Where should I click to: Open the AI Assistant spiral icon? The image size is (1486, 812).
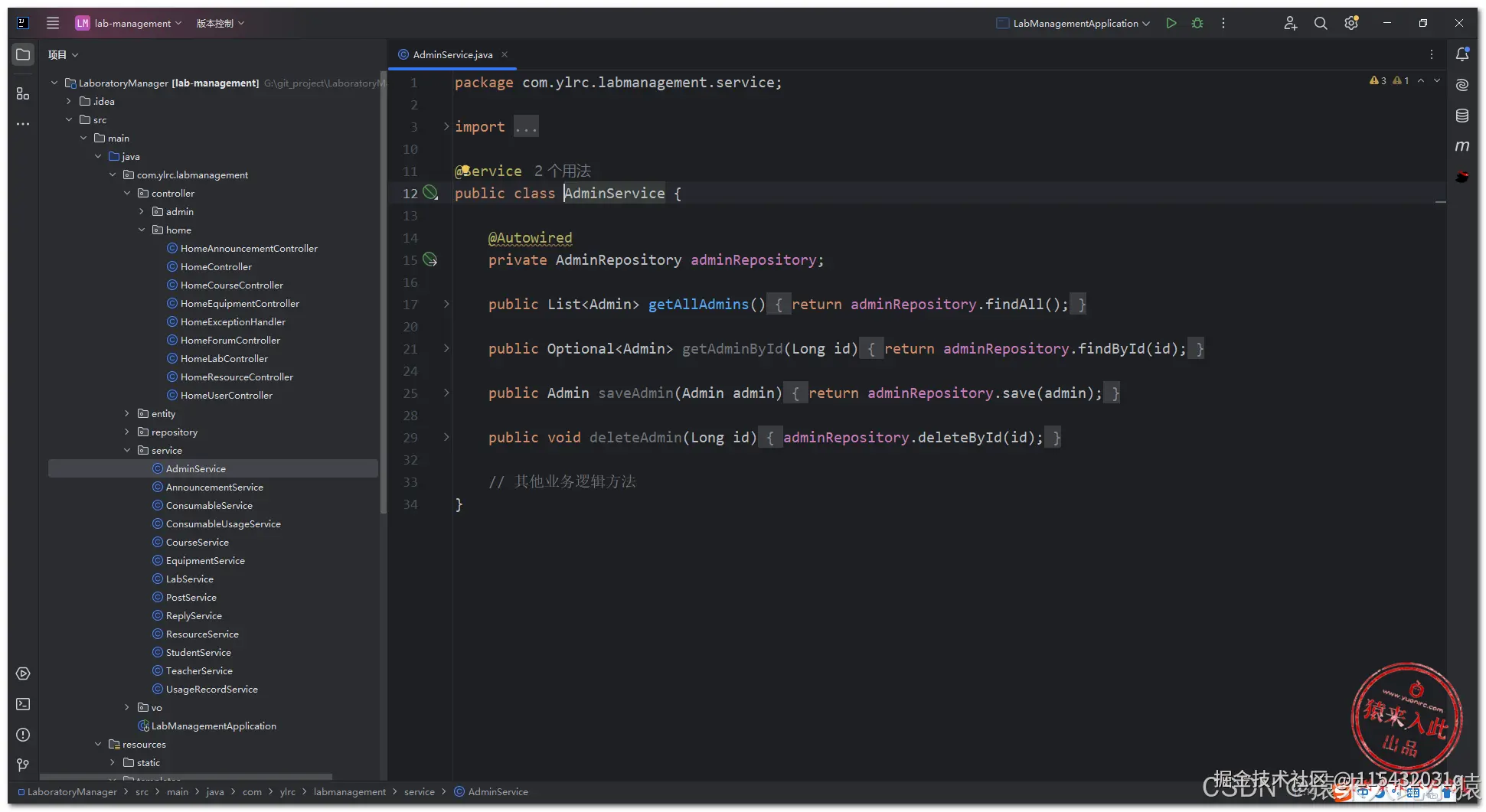(1462, 85)
